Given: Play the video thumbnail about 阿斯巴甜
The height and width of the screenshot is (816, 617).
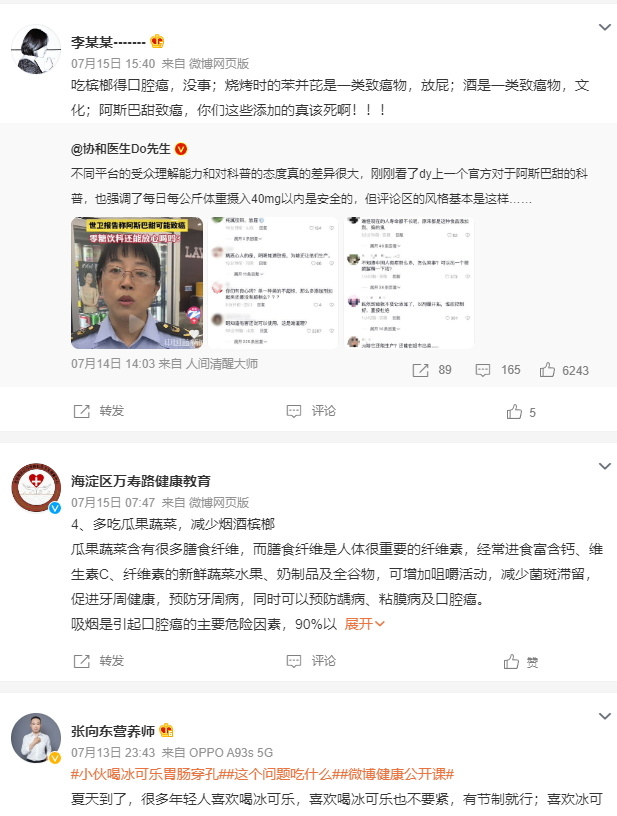Looking at the screenshot, I should point(137,283).
